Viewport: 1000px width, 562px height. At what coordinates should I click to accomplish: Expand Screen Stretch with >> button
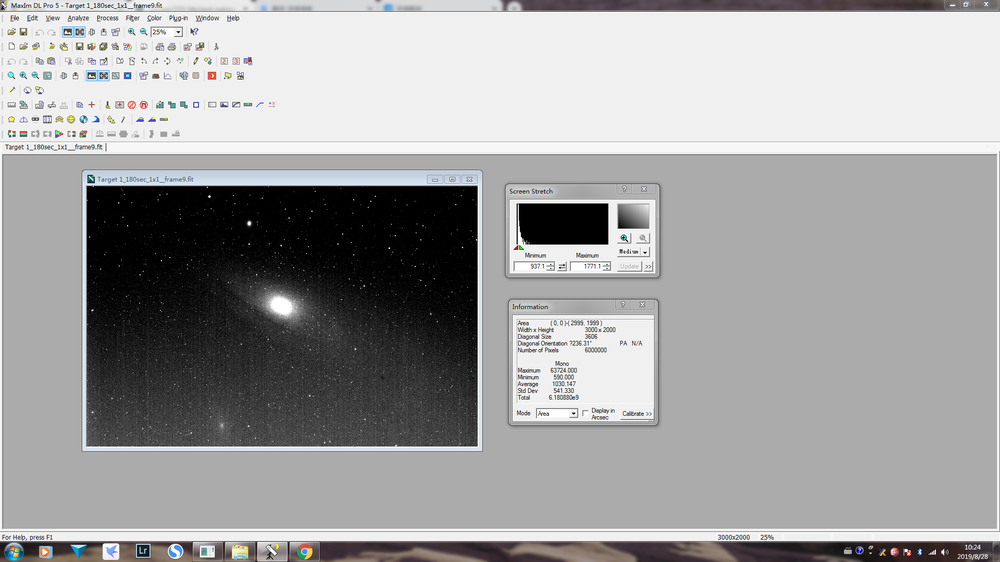(x=649, y=267)
